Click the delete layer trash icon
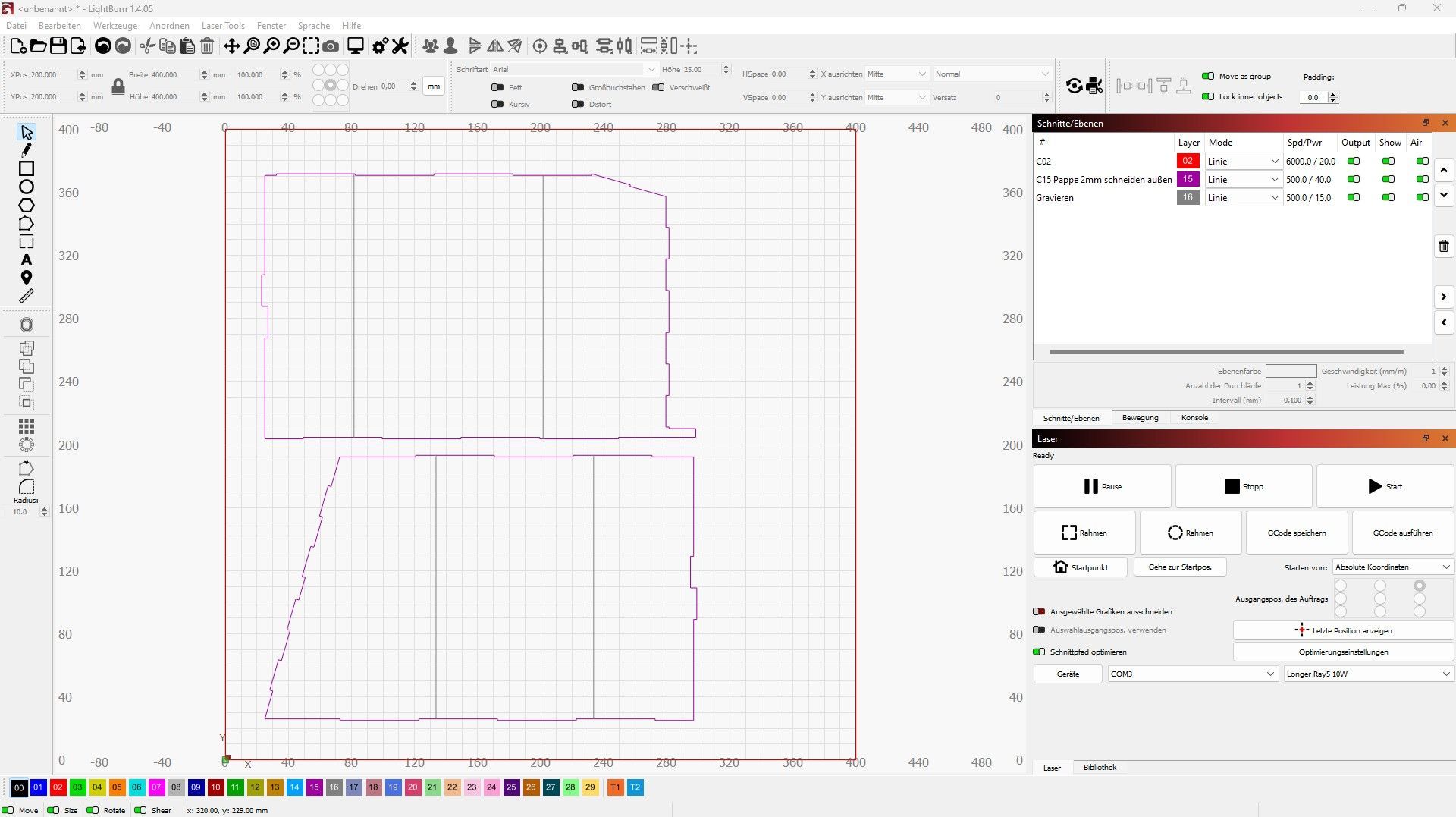Screen dimensions: 1456x817 [x=1443, y=246]
